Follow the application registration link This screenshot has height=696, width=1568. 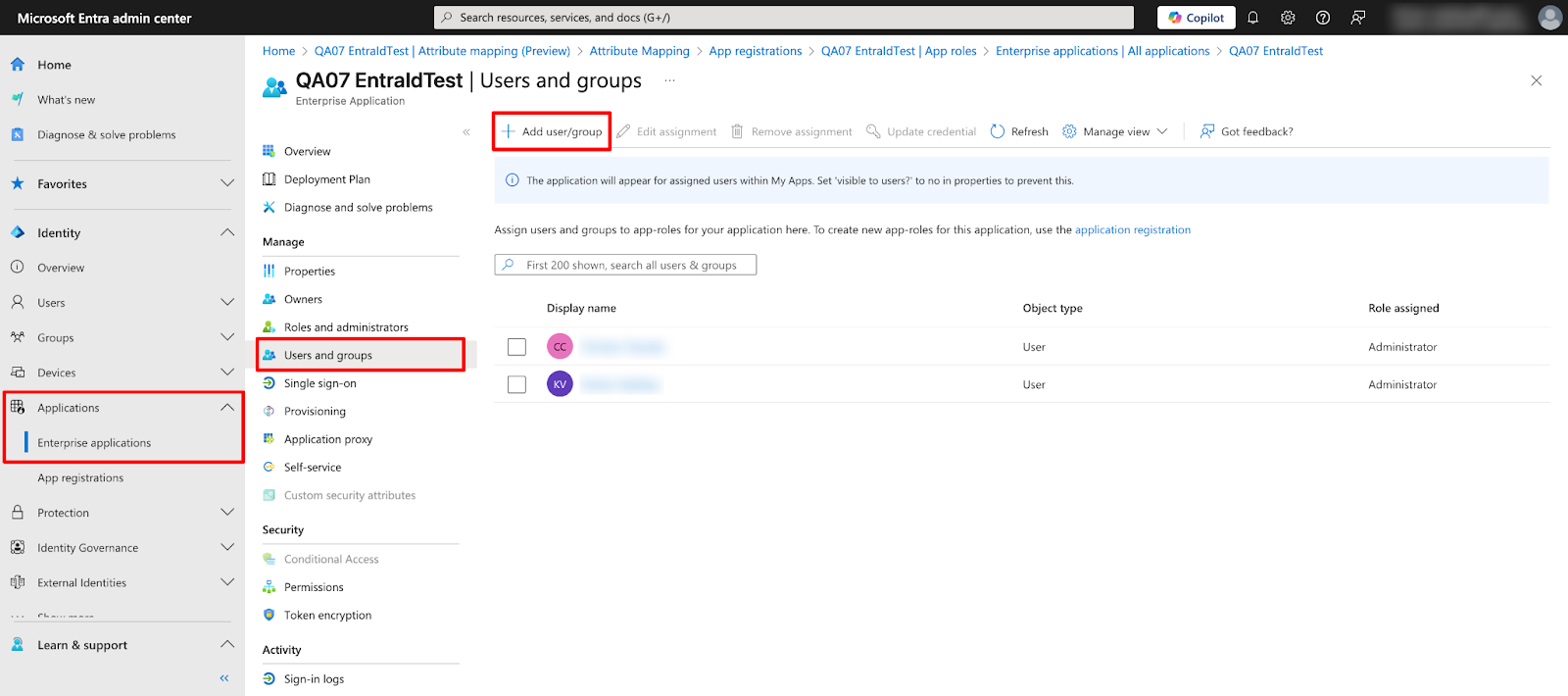point(1133,230)
